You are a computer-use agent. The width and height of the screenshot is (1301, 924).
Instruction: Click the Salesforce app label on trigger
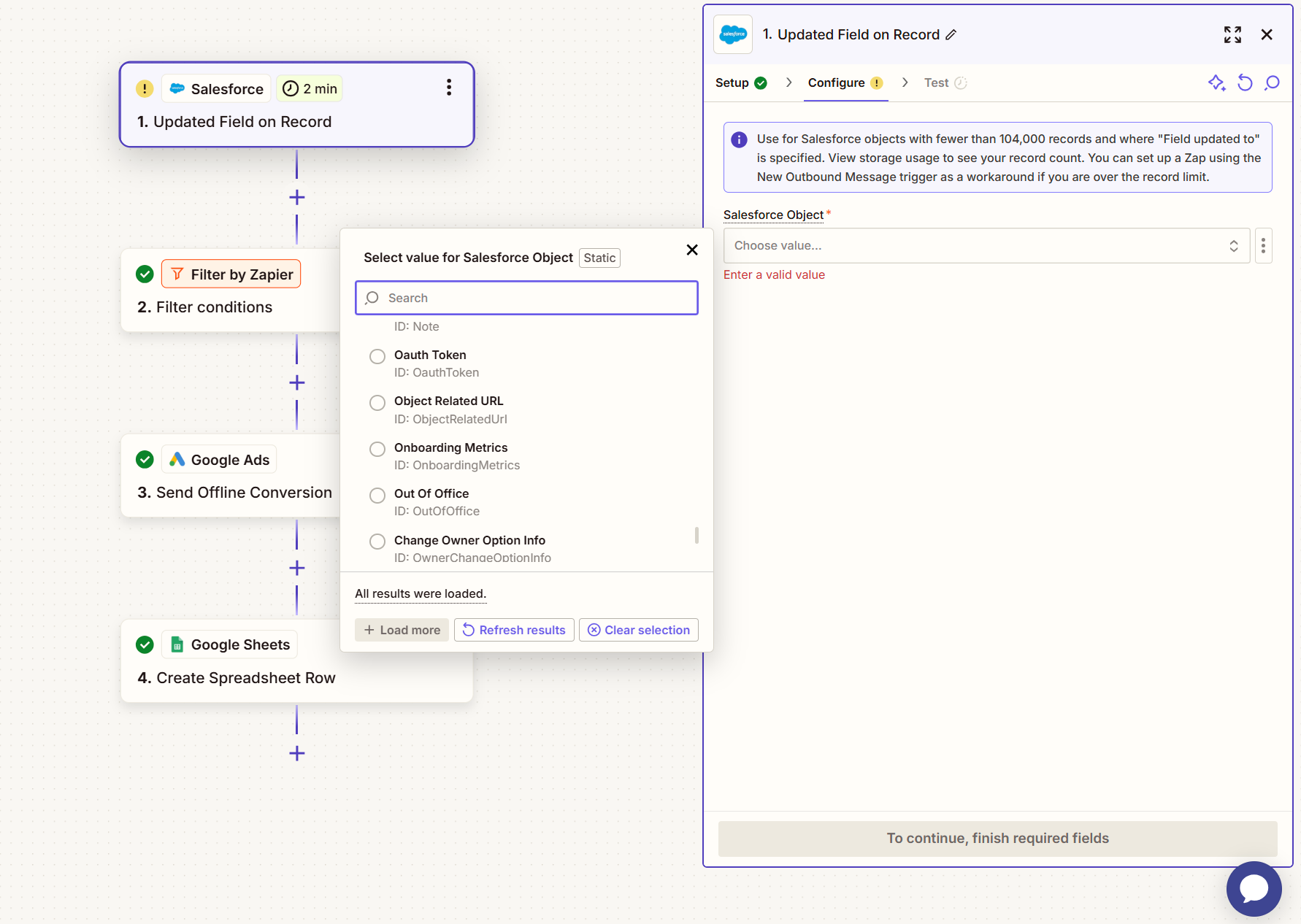pyautogui.click(x=216, y=89)
